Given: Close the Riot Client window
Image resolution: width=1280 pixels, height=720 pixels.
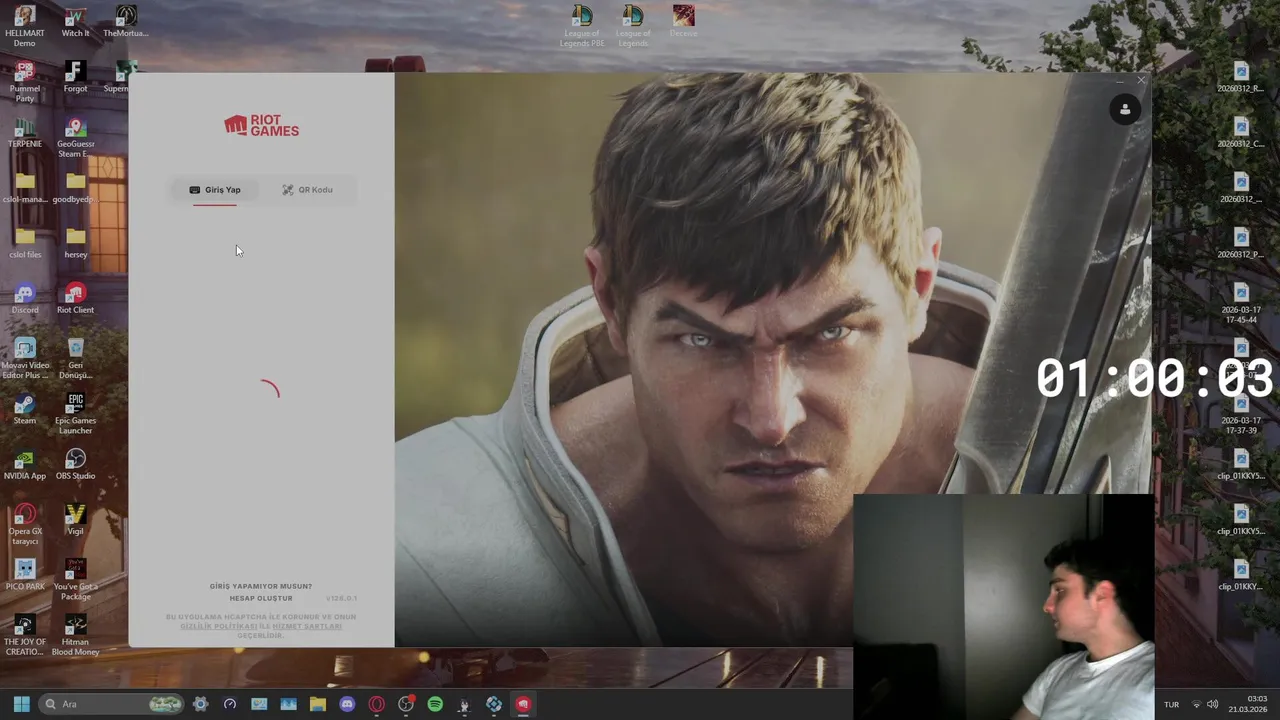Looking at the screenshot, I should pyautogui.click(x=1141, y=81).
